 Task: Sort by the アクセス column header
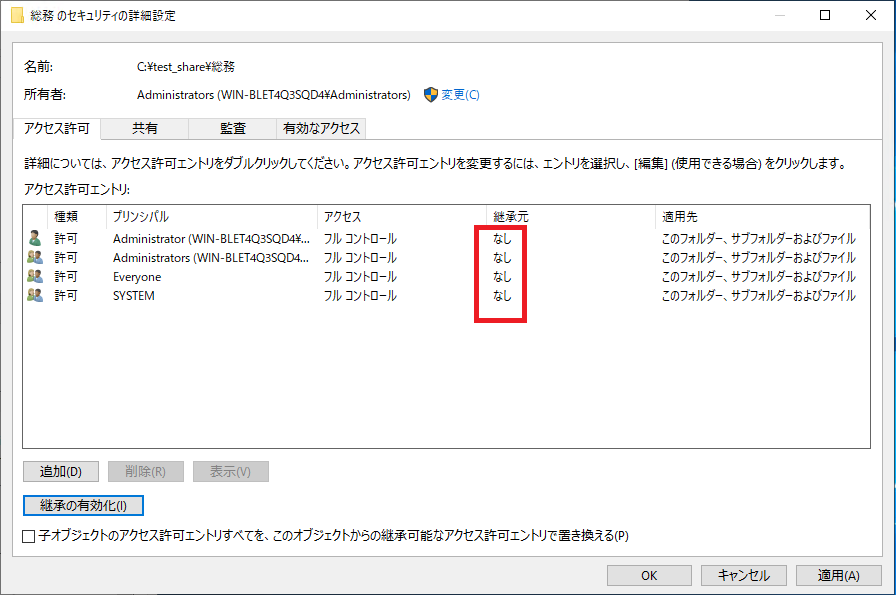[x=402, y=217]
